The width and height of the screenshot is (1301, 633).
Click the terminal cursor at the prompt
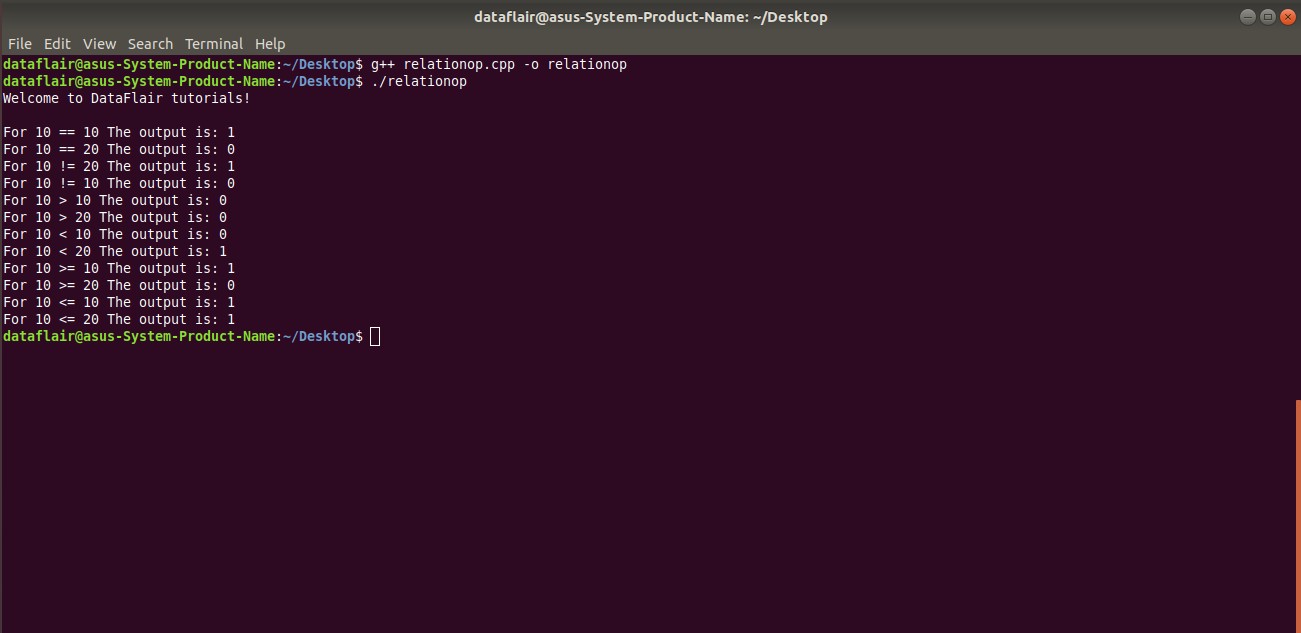tap(375, 337)
